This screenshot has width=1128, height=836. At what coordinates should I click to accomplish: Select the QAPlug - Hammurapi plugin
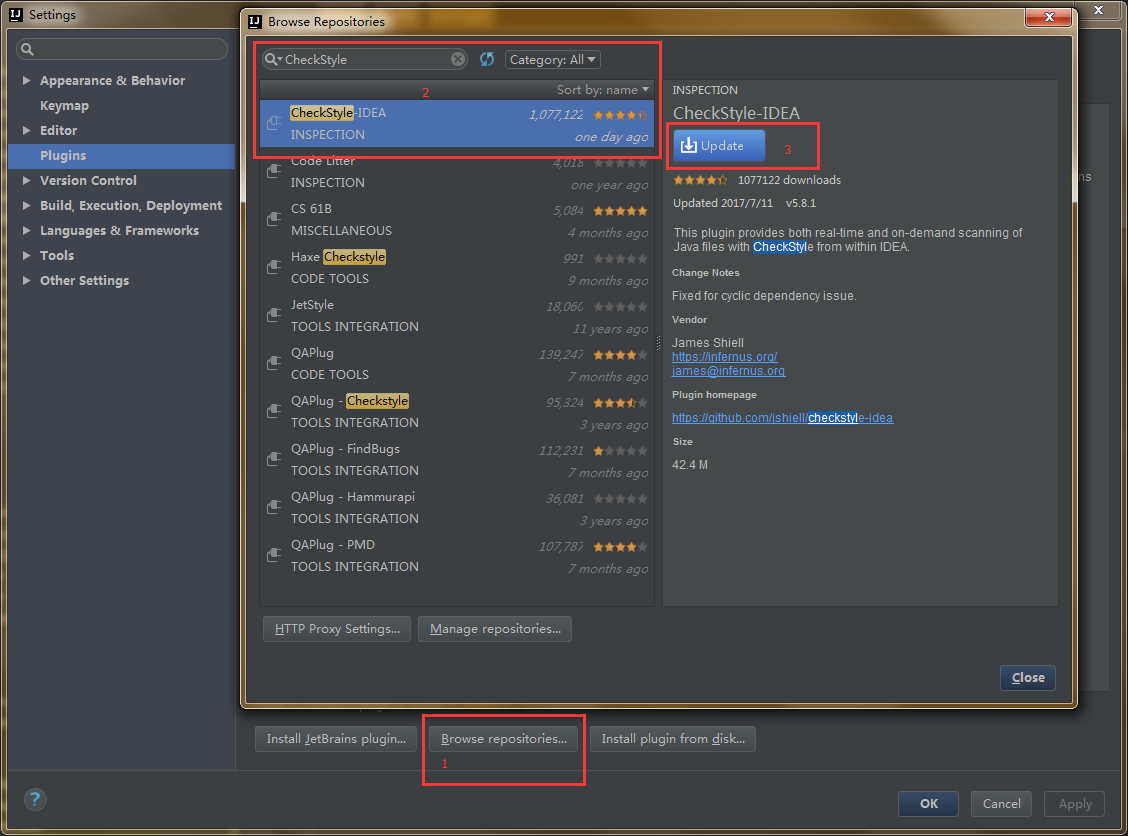(x=457, y=508)
